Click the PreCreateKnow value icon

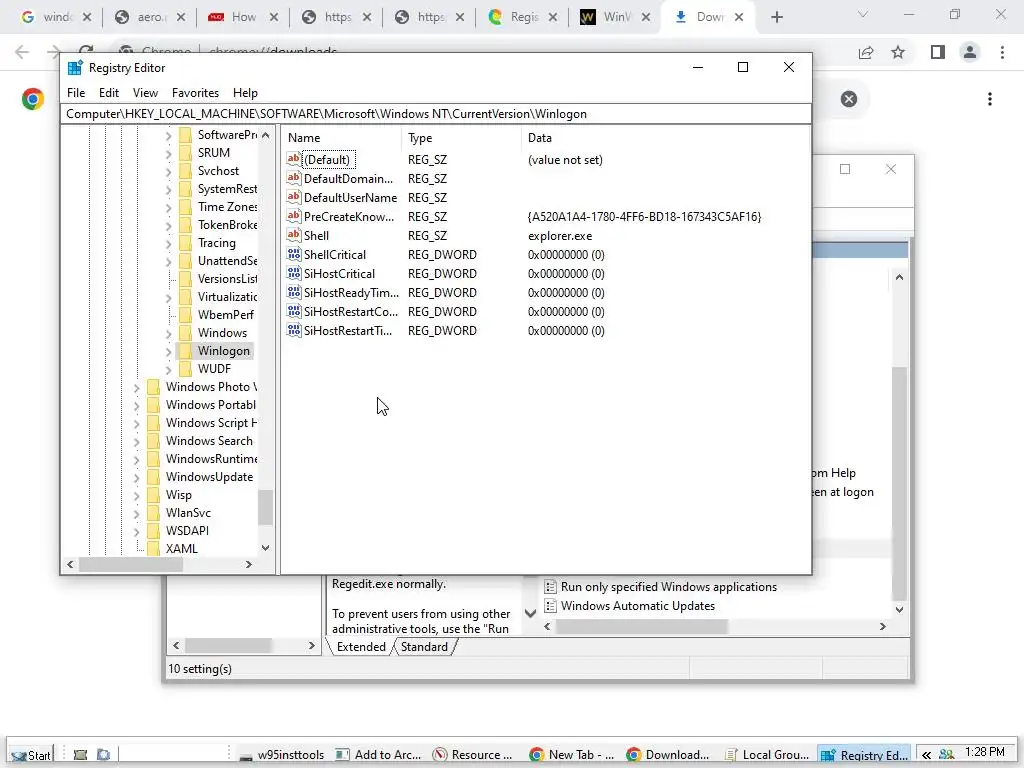click(x=294, y=216)
